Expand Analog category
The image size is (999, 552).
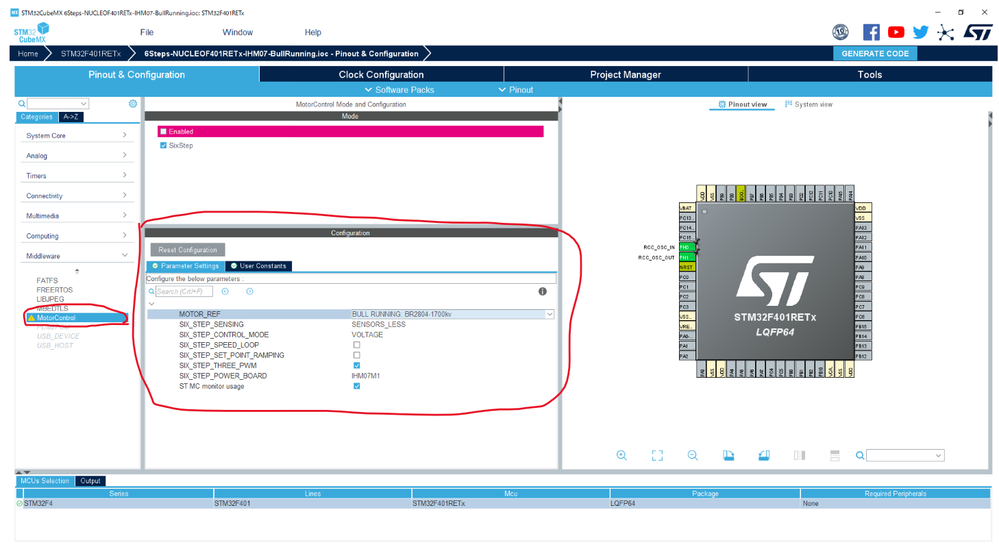pos(76,156)
